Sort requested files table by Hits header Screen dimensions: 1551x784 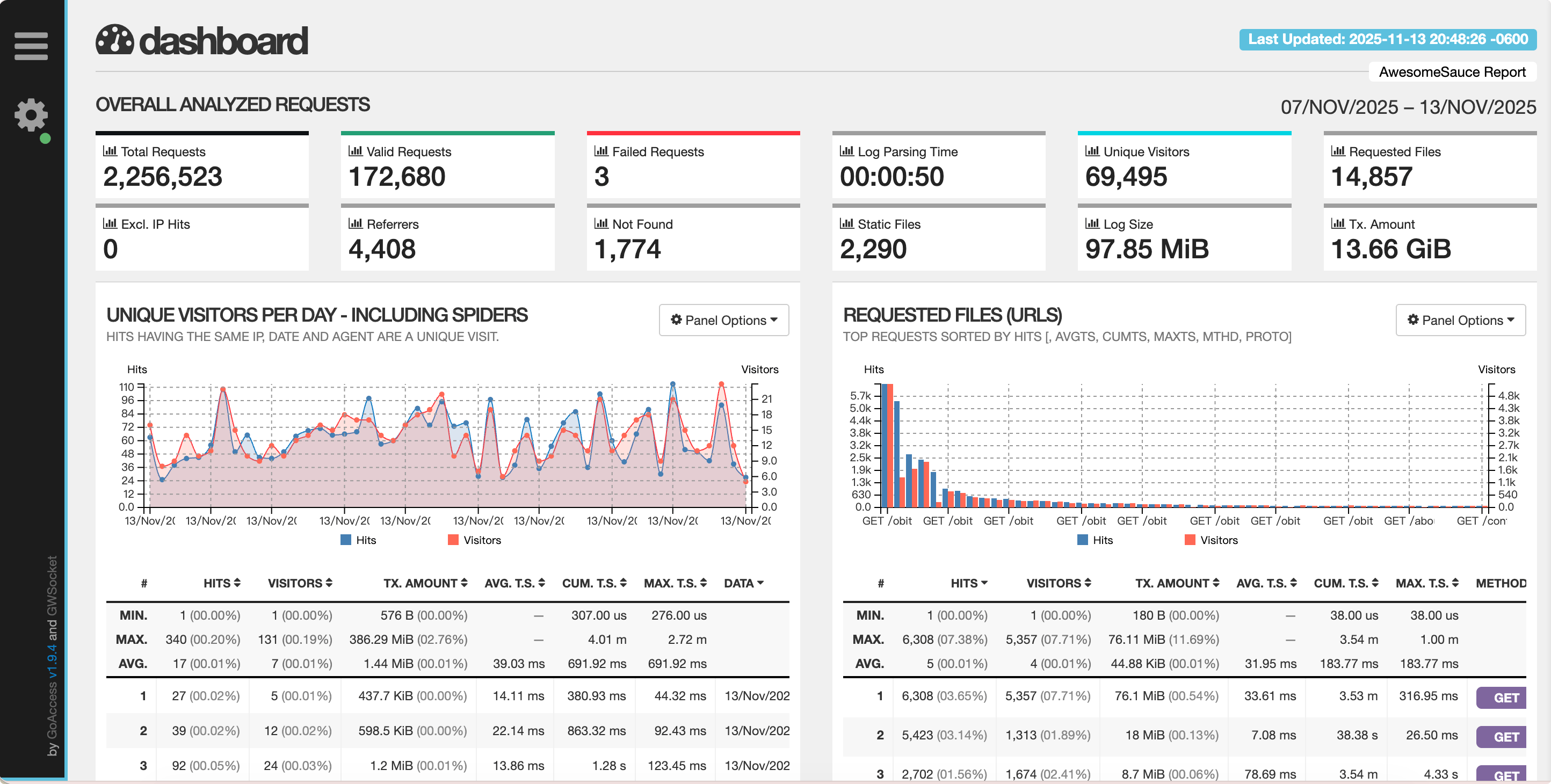[x=968, y=583]
